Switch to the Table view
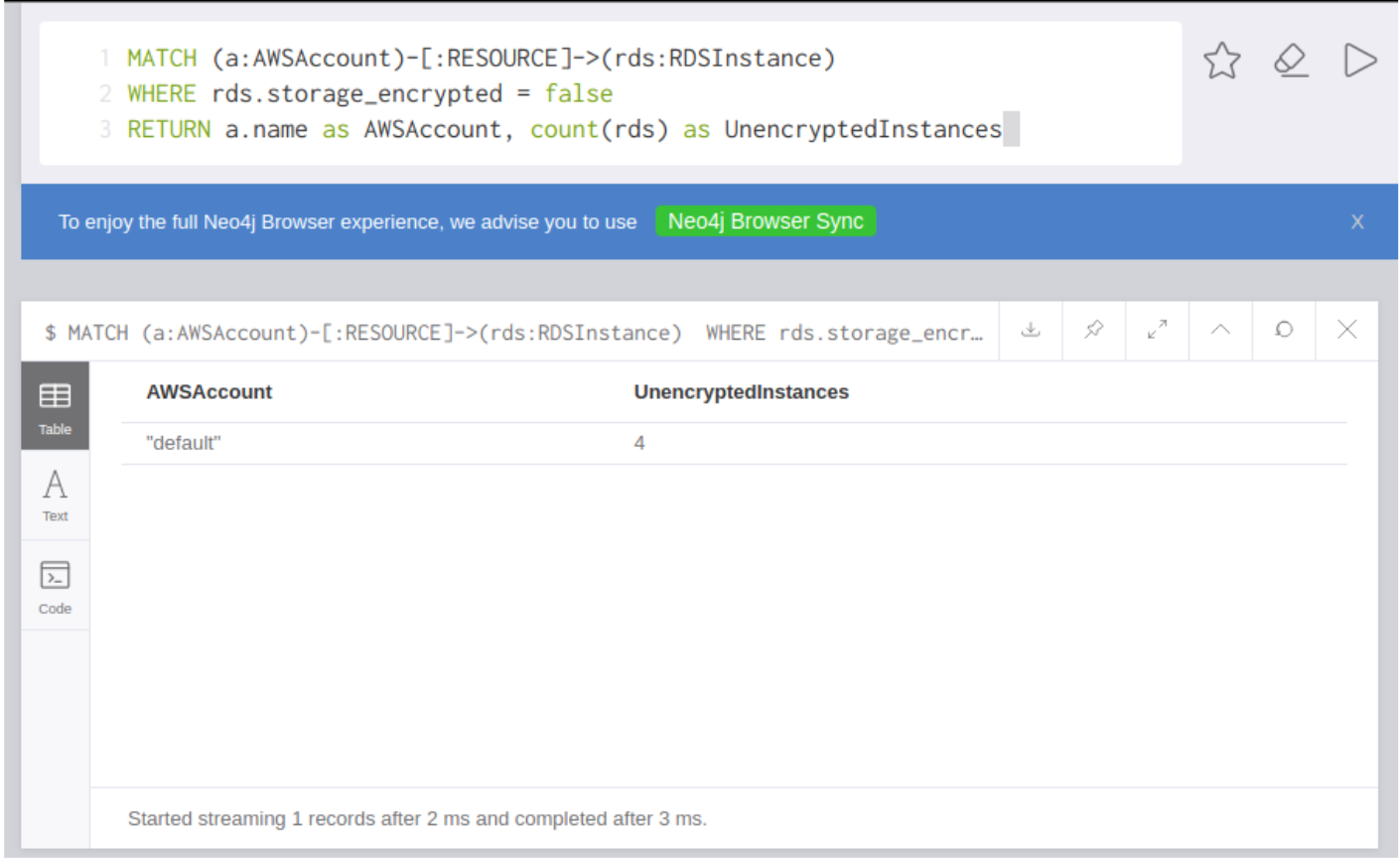This screenshot has width=1400, height=858. click(x=56, y=407)
